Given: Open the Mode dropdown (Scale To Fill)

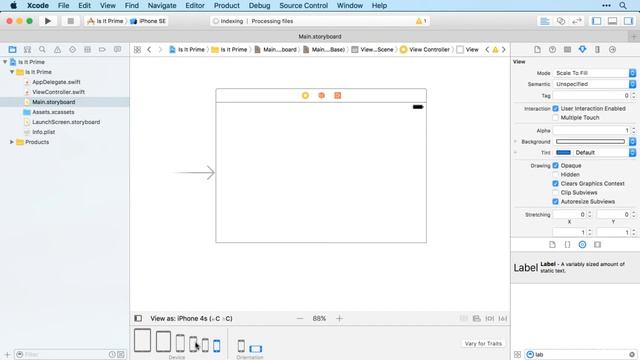Looking at the screenshot, I should [595, 73].
